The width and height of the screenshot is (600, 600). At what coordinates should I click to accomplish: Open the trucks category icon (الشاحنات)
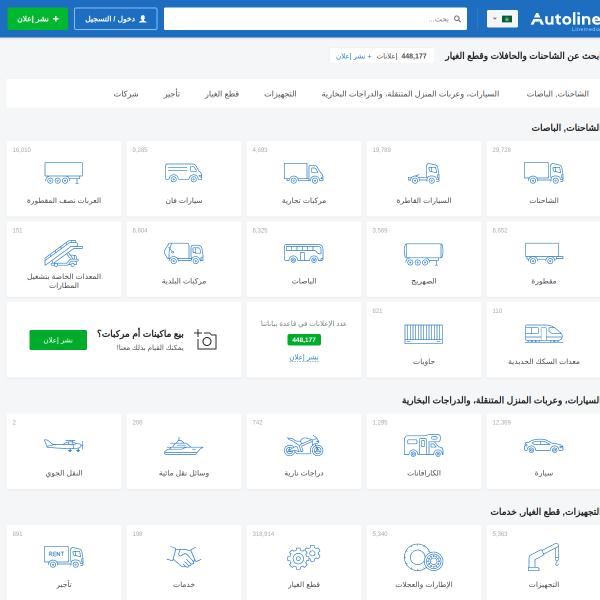tap(543, 173)
